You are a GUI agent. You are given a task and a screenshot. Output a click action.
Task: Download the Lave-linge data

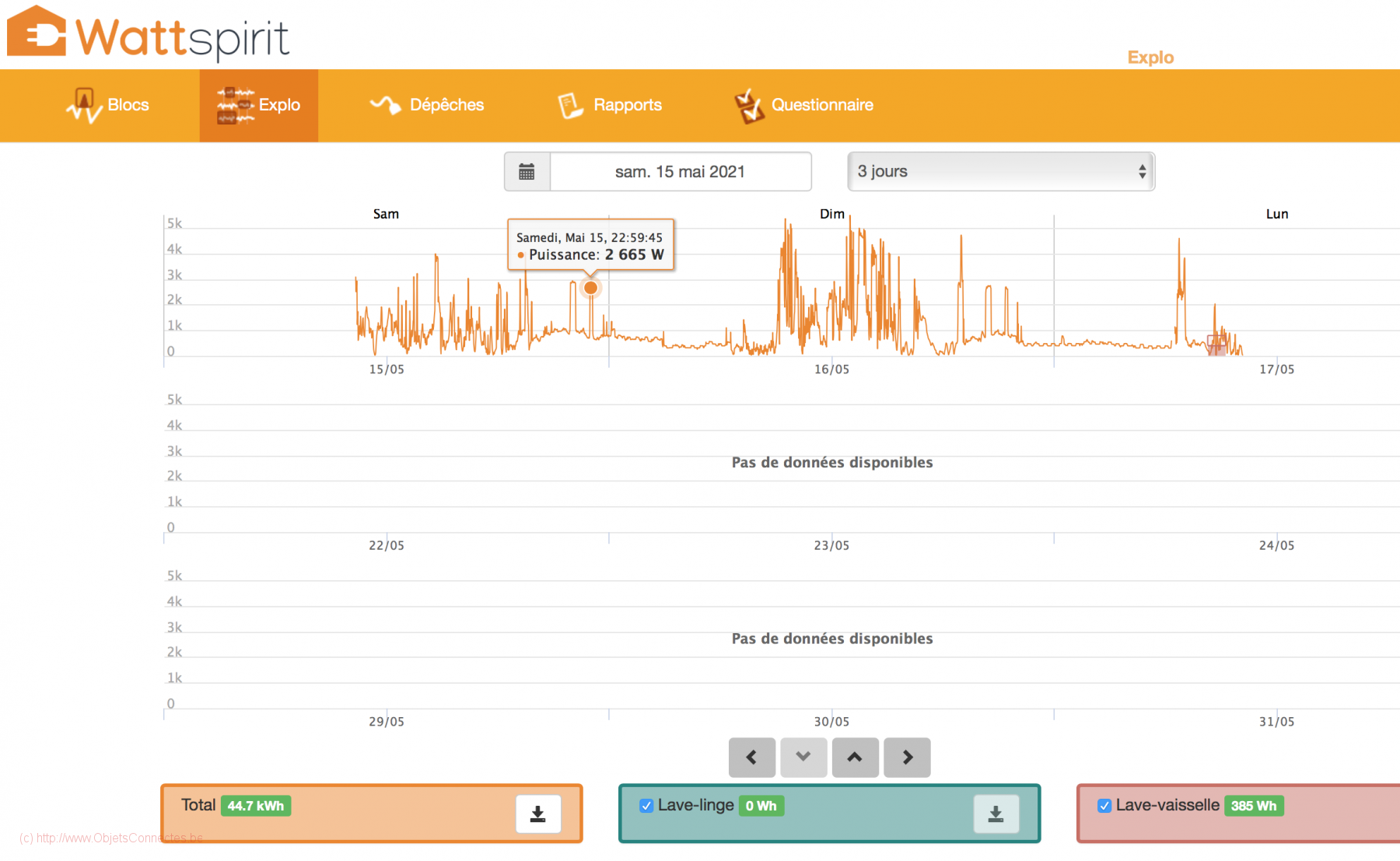pyautogui.click(x=996, y=814)
